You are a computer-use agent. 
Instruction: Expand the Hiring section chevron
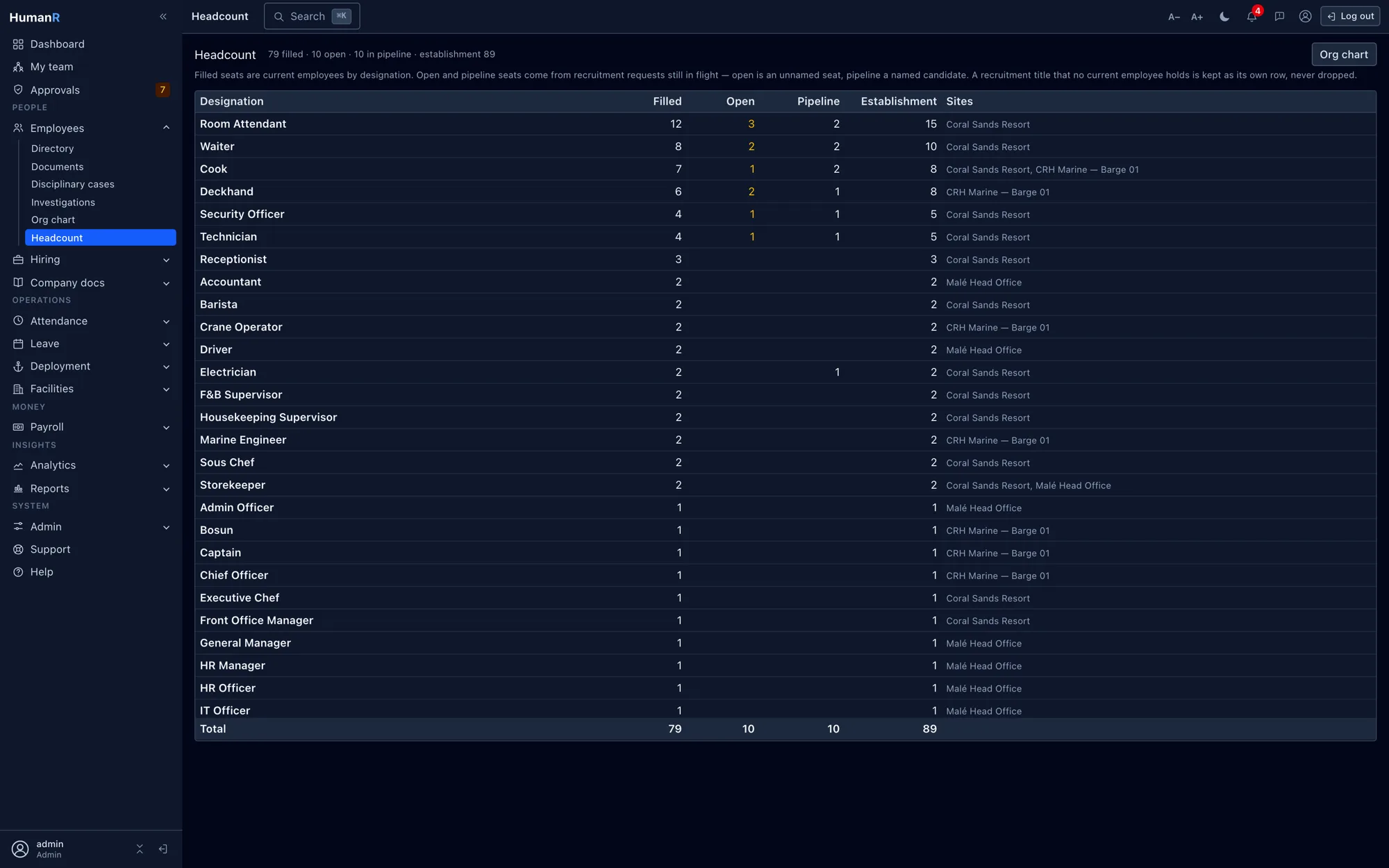166,260
